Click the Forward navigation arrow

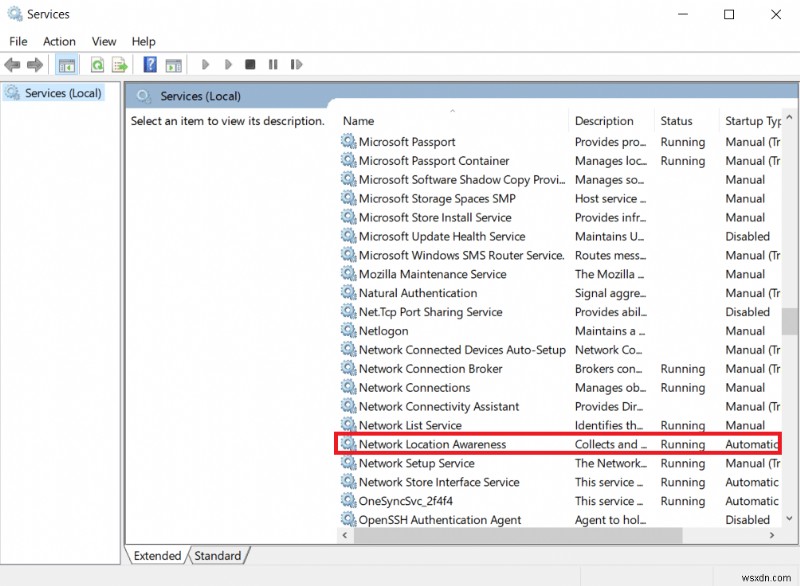34,64
